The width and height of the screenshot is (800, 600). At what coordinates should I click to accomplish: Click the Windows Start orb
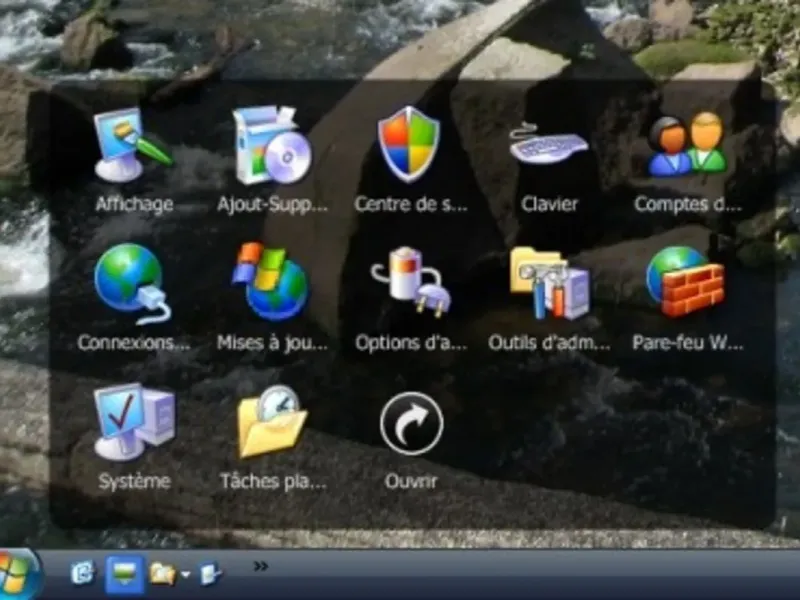pos(17,574)
